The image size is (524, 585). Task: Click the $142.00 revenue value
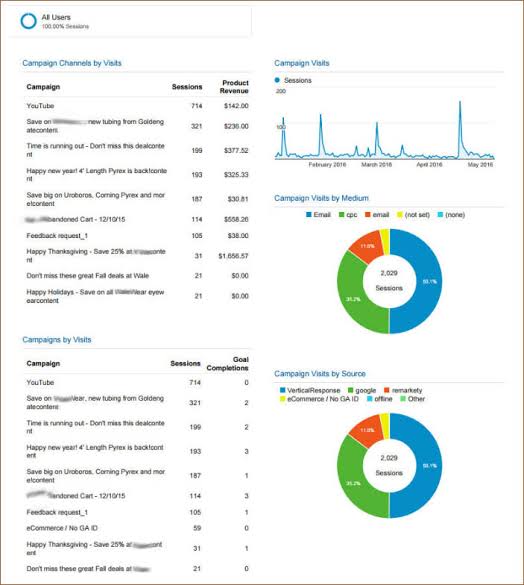pyautogui.click(x=236, y=106)
